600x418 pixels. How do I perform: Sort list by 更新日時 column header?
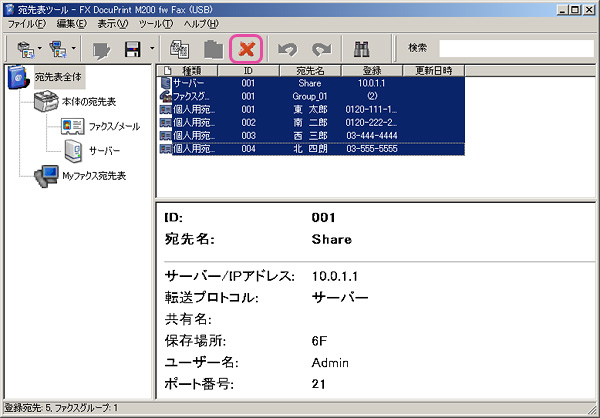pyautogui.click(x=433, y=71)
